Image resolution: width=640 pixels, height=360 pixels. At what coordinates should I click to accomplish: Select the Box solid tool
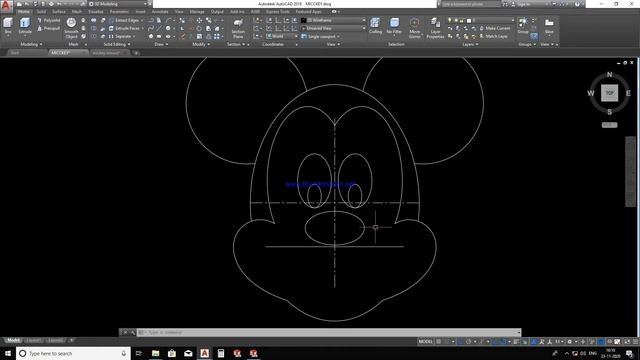(8, 26)
